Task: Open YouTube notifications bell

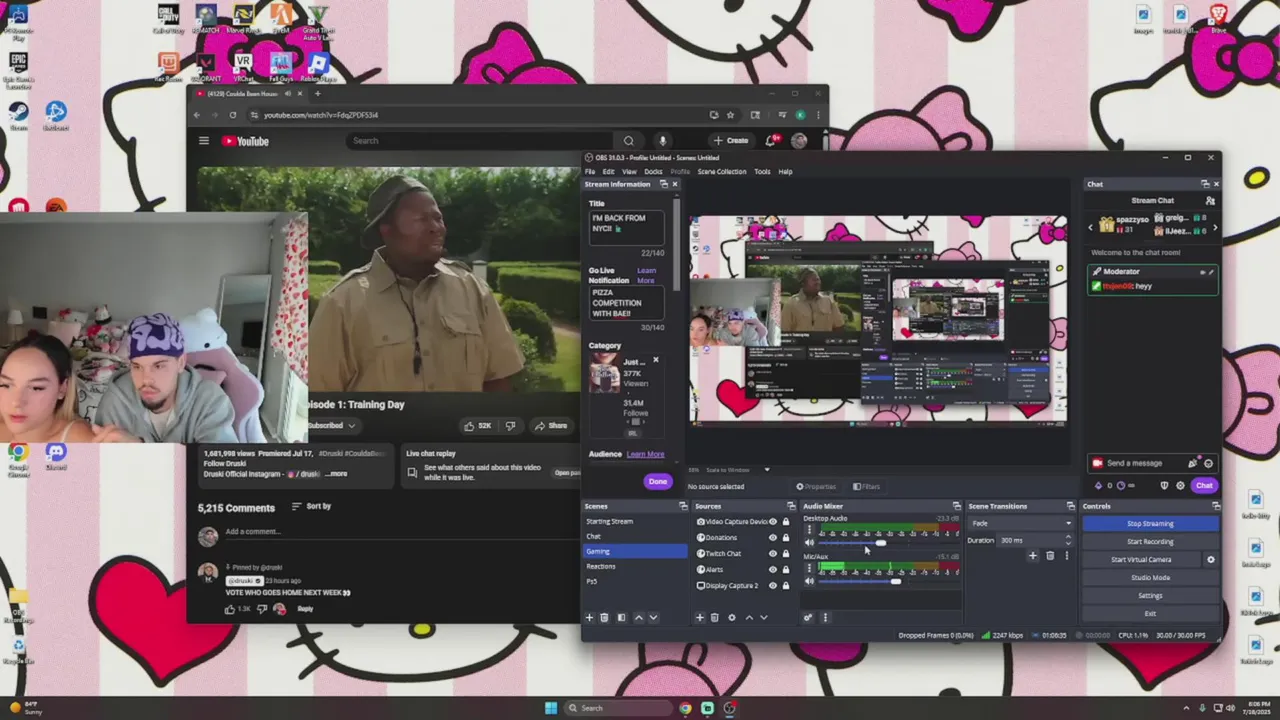Action: [x=770, y=141]
